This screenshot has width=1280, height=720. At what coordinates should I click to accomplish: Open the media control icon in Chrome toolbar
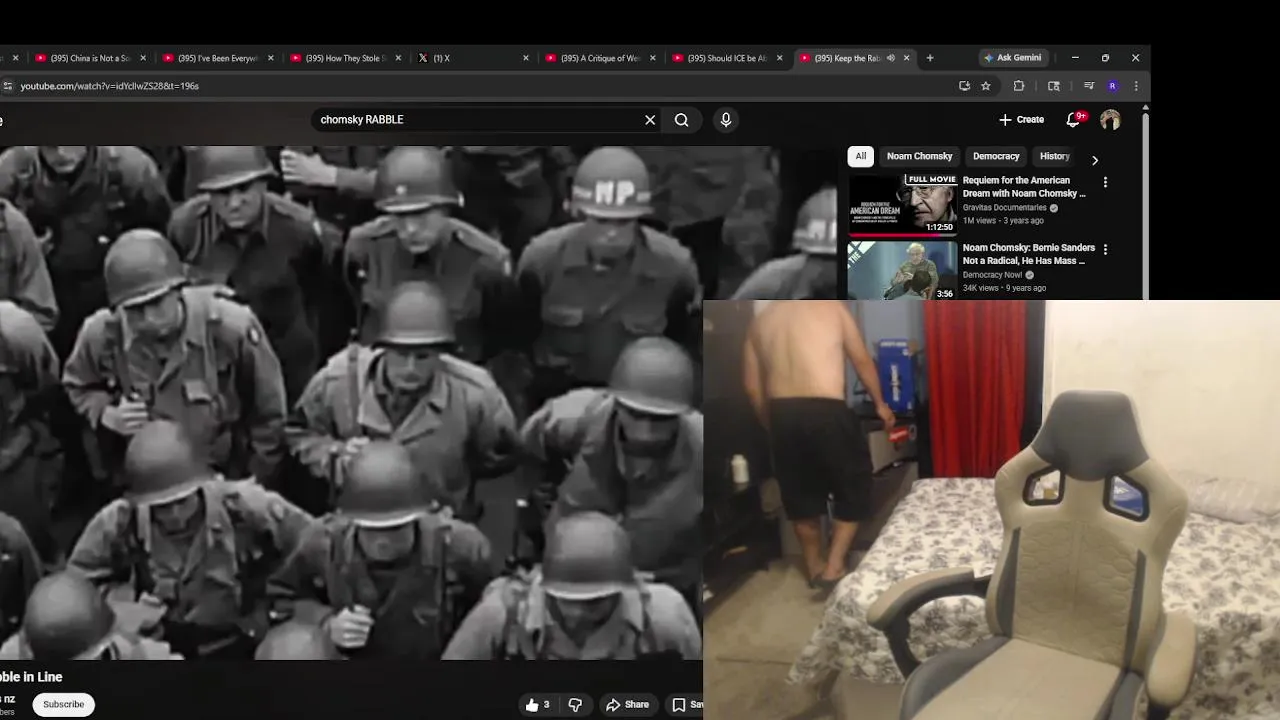click(1088, 86)
